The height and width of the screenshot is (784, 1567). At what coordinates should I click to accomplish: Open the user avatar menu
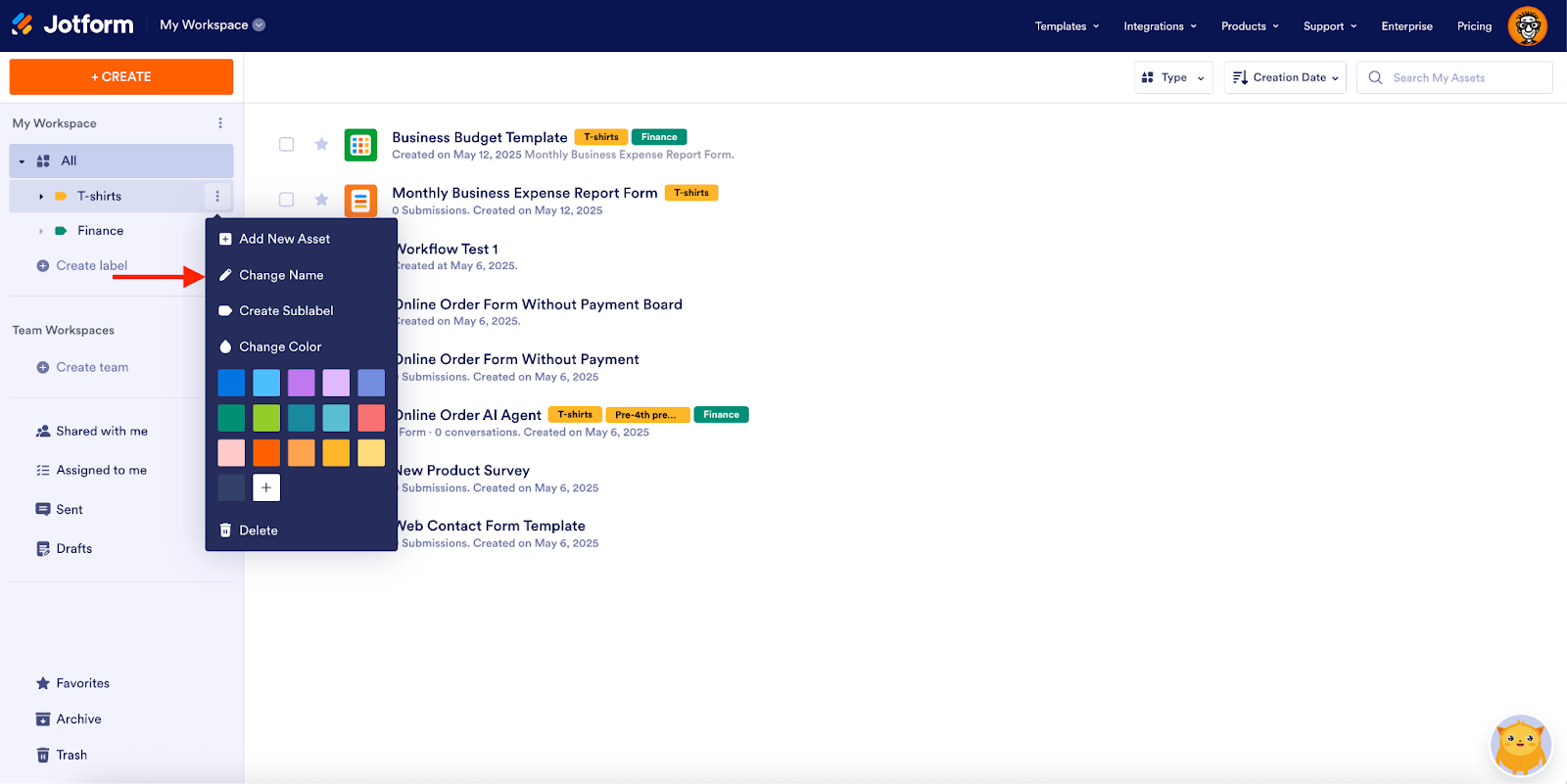point(1527,25)
